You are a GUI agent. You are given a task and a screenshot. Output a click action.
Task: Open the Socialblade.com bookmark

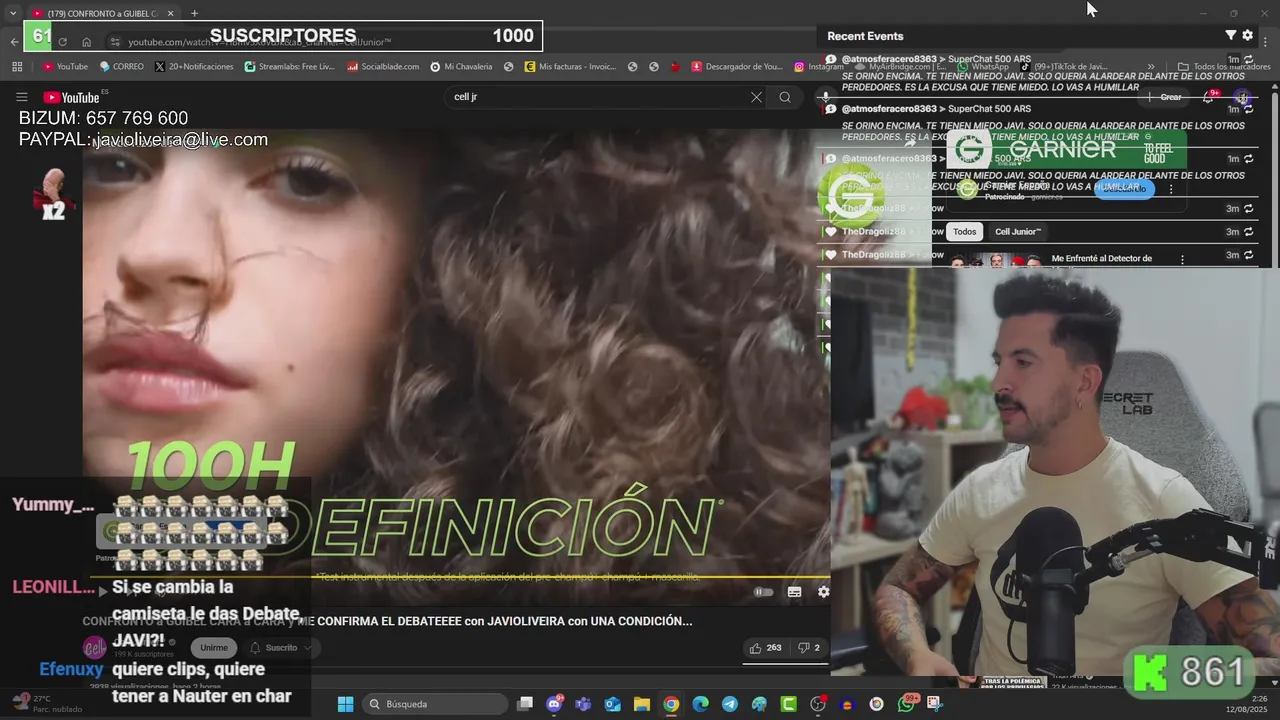(x=383, y=67)
